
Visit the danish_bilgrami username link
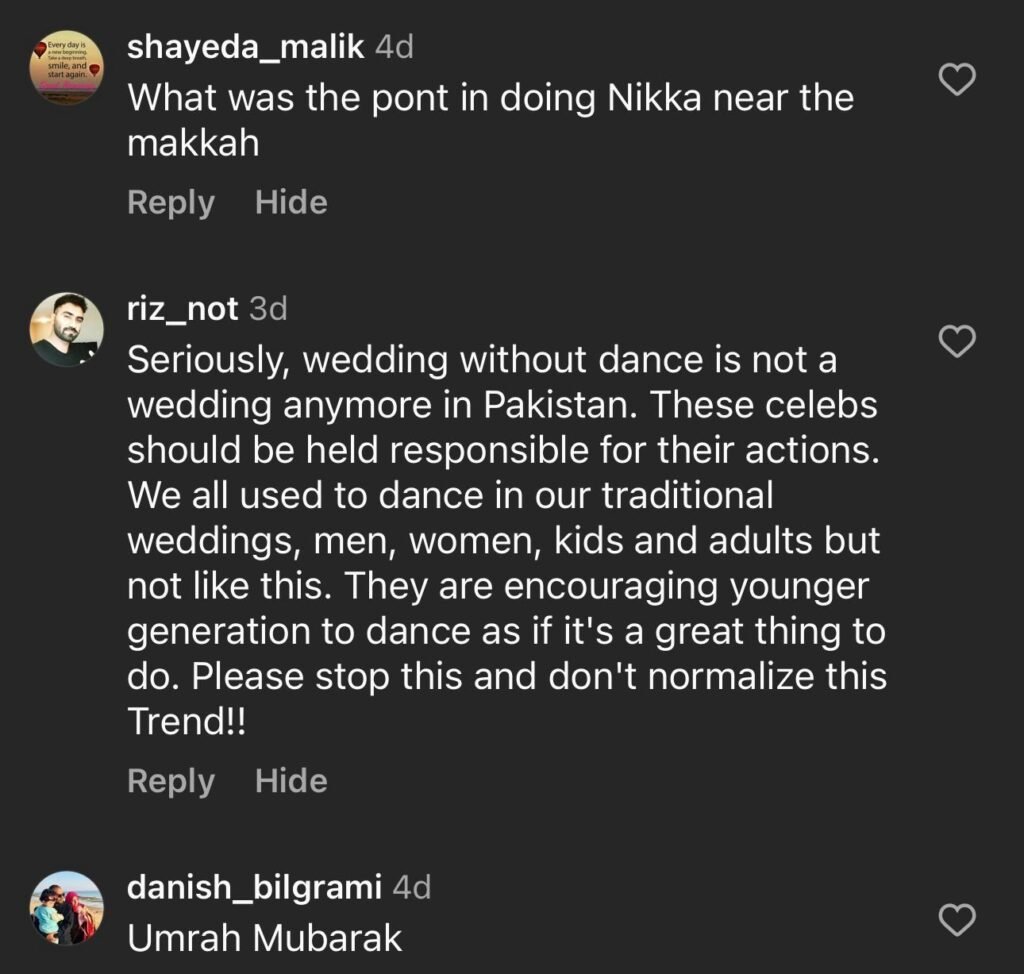pyautogui.click(x=255, y=887)
